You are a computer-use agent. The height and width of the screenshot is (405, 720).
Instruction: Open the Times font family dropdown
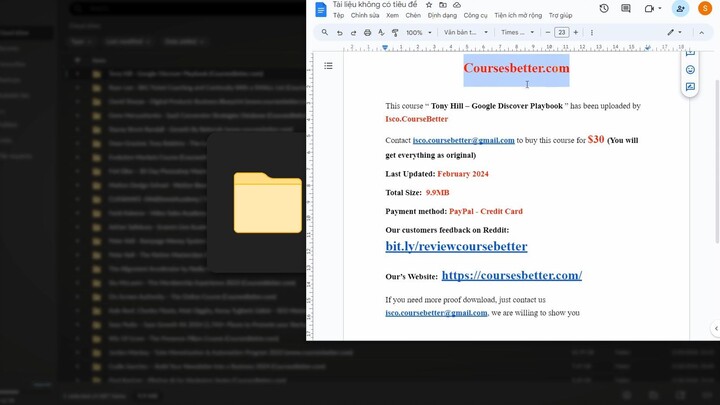click(518, 33)
